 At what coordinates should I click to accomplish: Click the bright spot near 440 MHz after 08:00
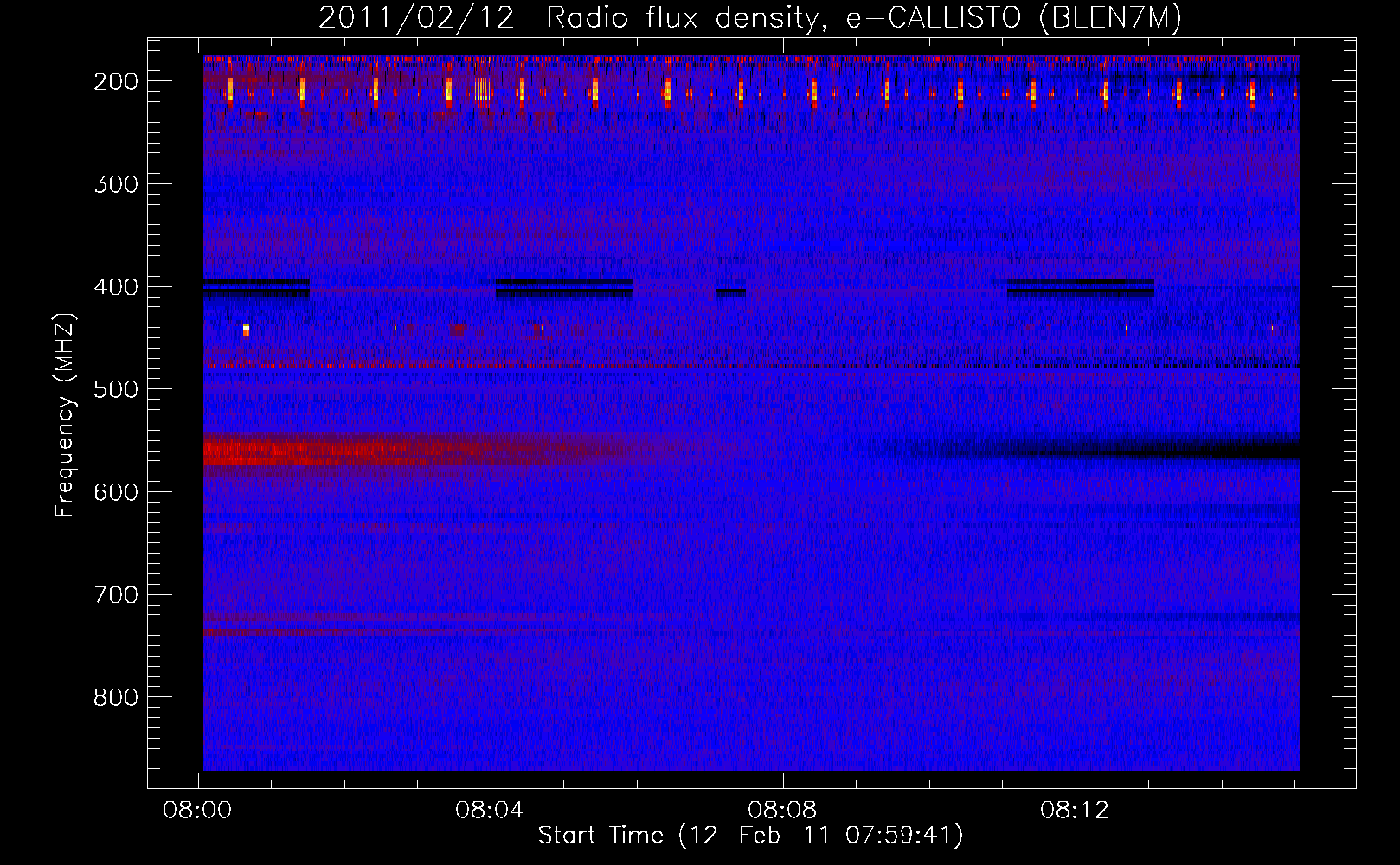246,329
